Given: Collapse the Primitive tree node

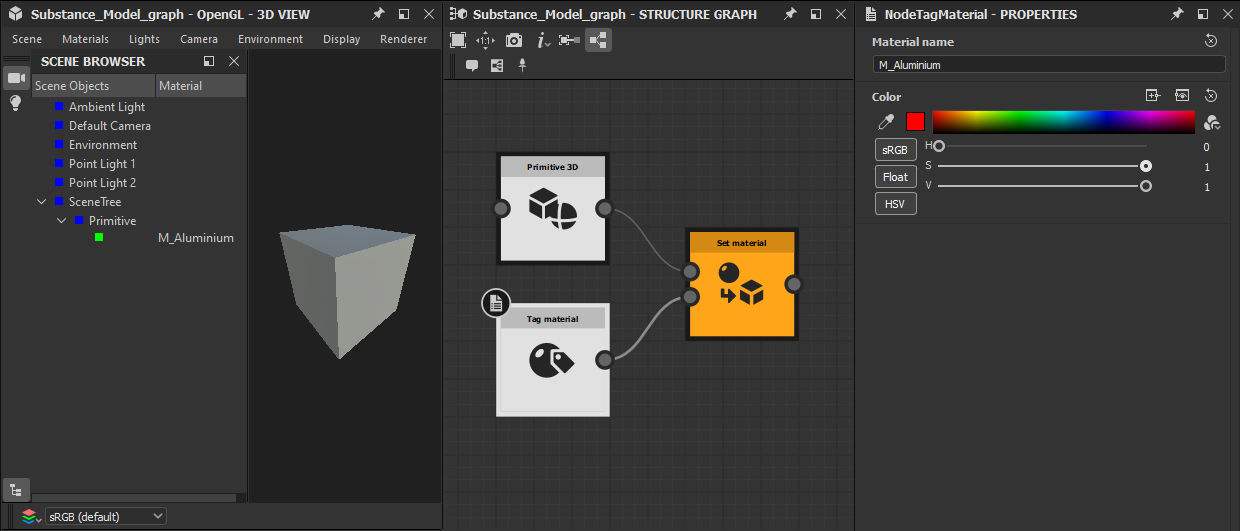Looking at the screenshot, I should click(62, 221).
